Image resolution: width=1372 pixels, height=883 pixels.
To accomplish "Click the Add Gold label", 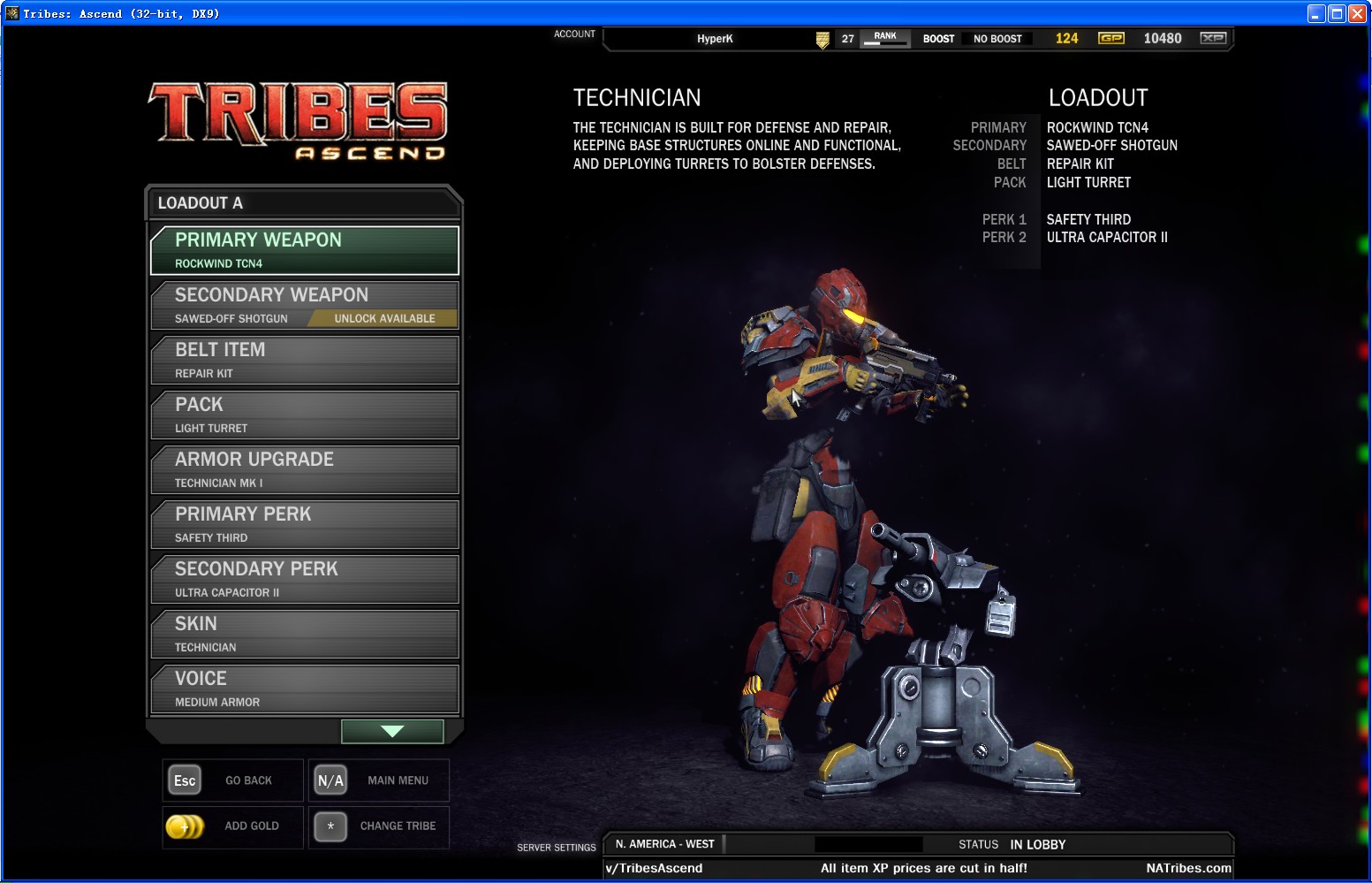I will coord(252,826).
